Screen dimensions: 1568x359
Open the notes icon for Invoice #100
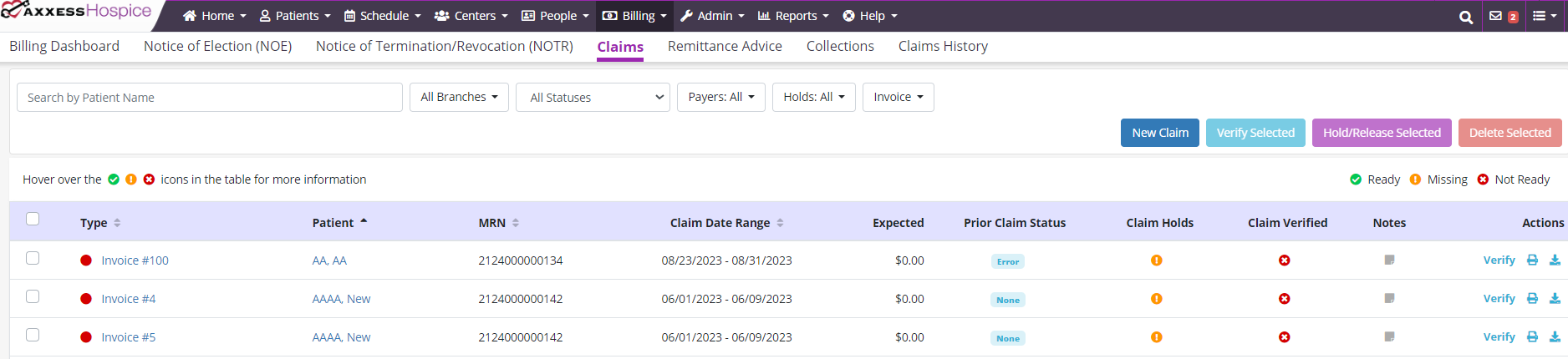click(1389, 260)
